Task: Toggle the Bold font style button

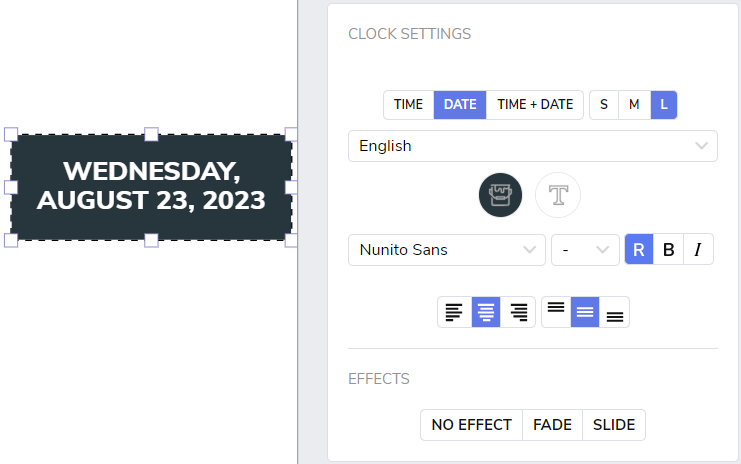Action: point(668,249)
